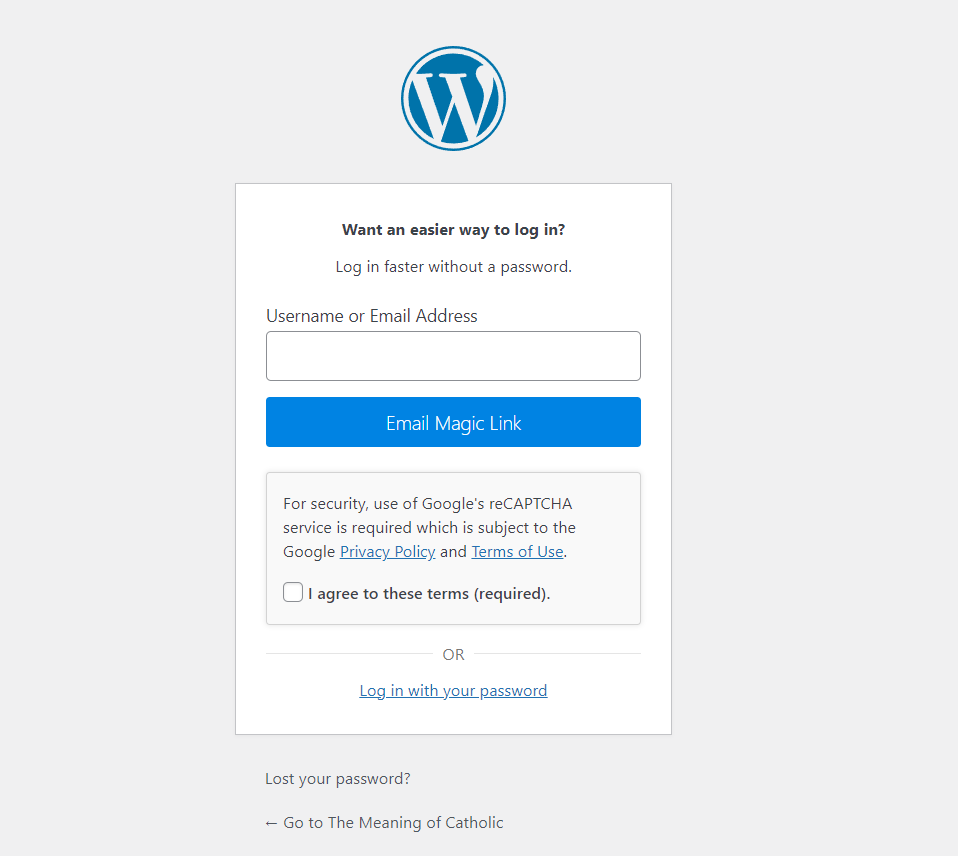Click the left arrow before Go to
The width and height of the screenshot is (958, 856).
pyautogui.click(x=271, y=824)
